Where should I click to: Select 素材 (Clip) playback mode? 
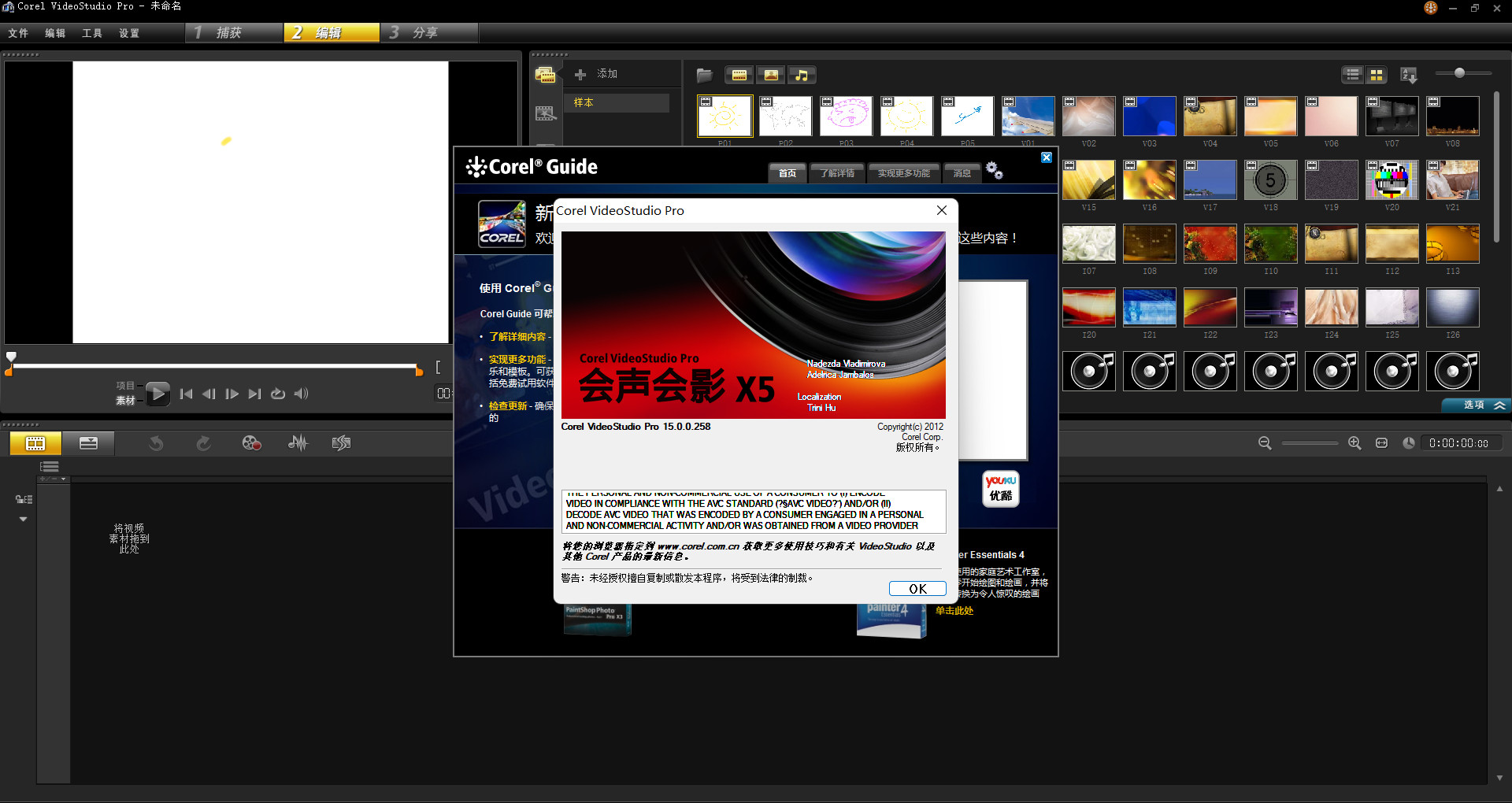point(125,401)
